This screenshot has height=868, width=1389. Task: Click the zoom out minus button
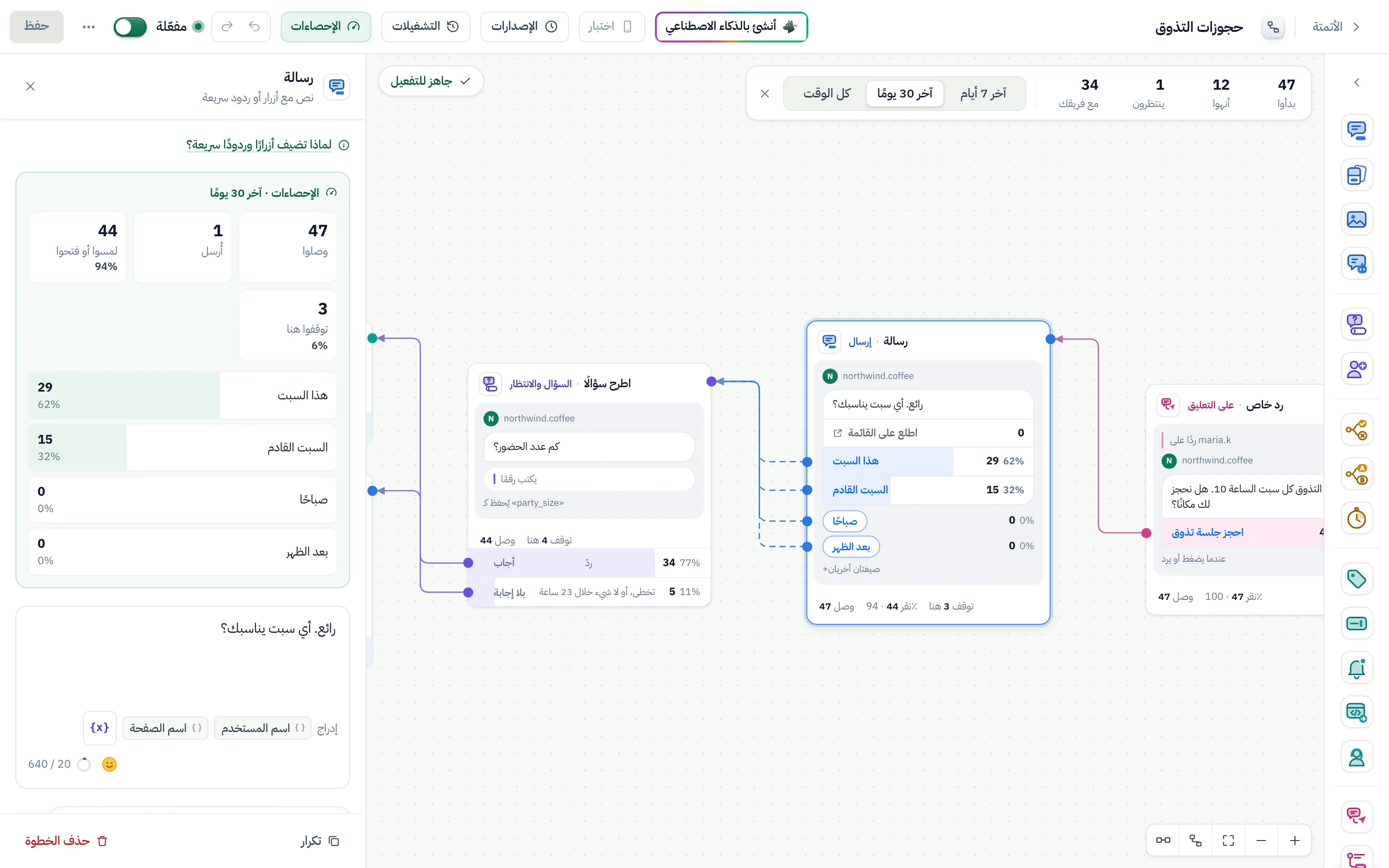point(1261,841)
